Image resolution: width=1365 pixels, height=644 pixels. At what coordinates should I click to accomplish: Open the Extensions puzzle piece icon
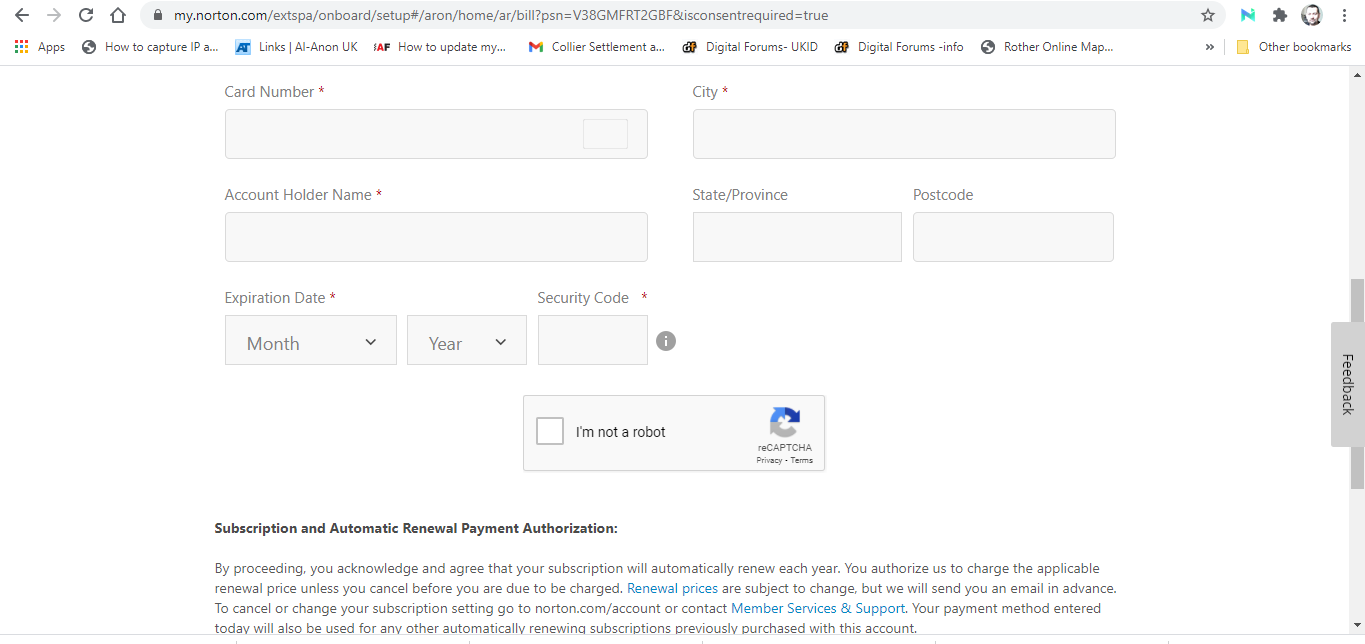[x=1279, y=16]
